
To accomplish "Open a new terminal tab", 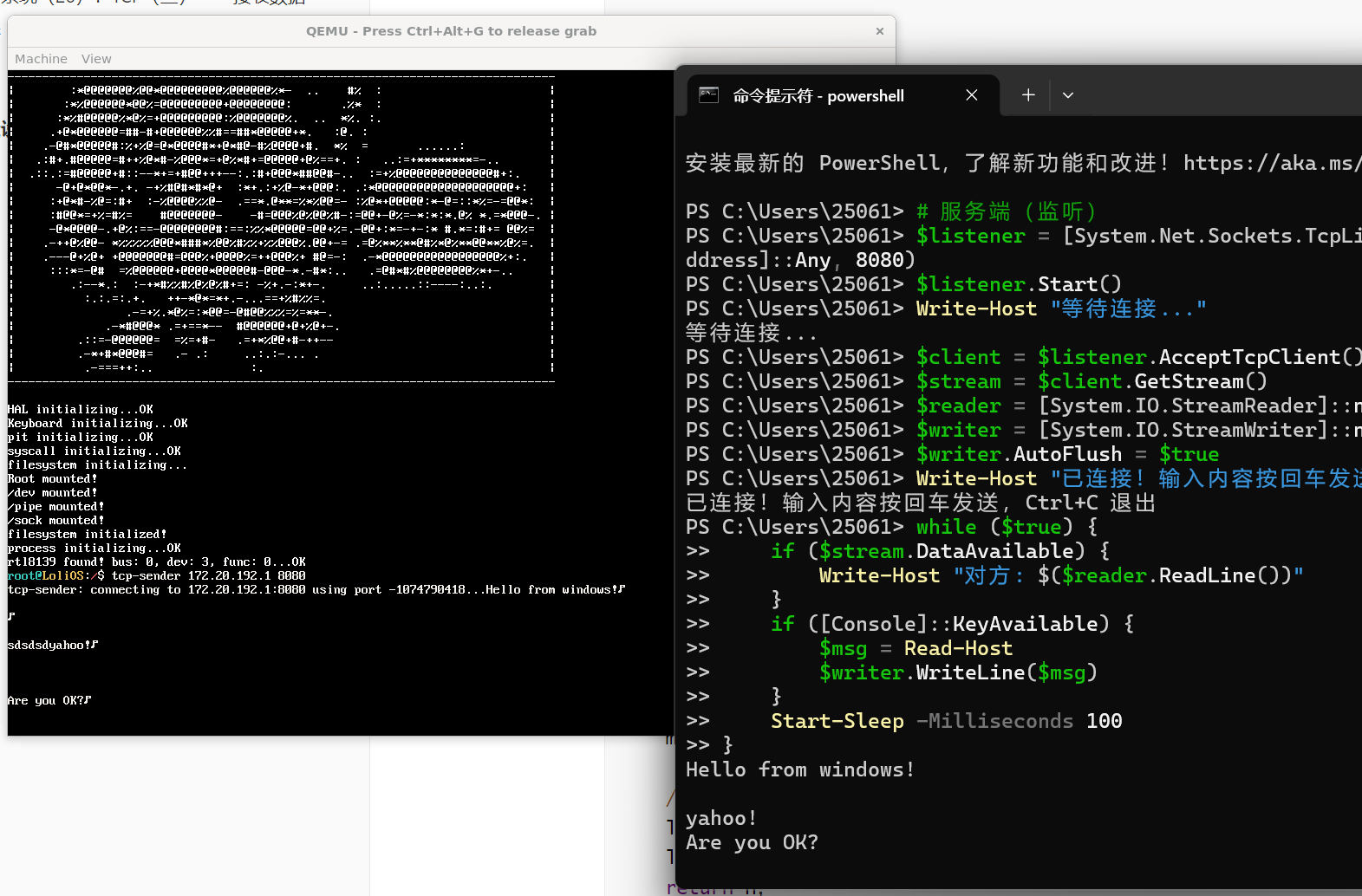I will tap(1027, 95).
